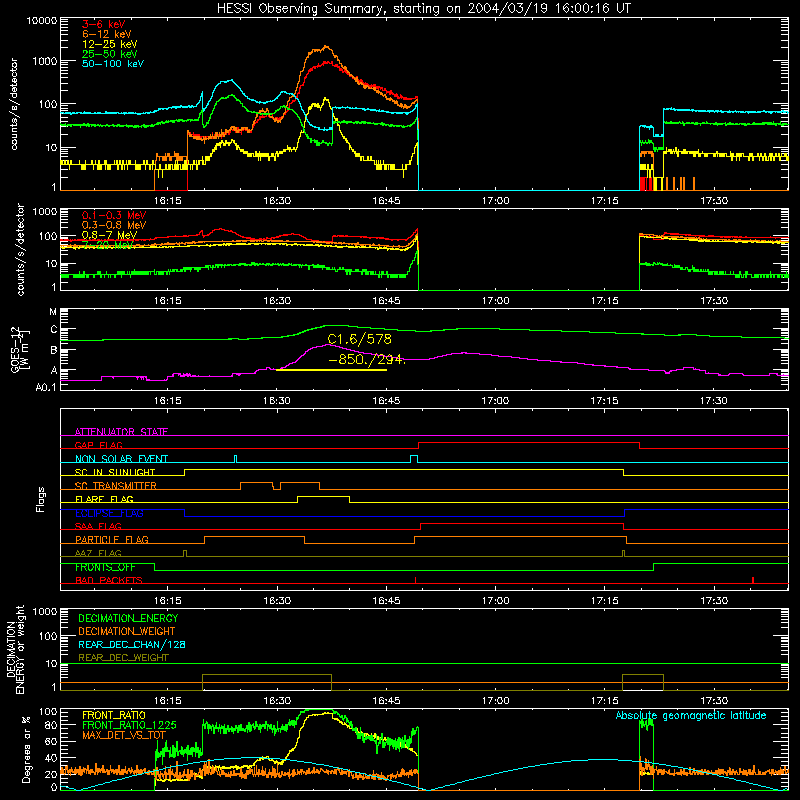Select the 50-100 keV legend label
Screen dimensions: 800x800
coord(113,64)
